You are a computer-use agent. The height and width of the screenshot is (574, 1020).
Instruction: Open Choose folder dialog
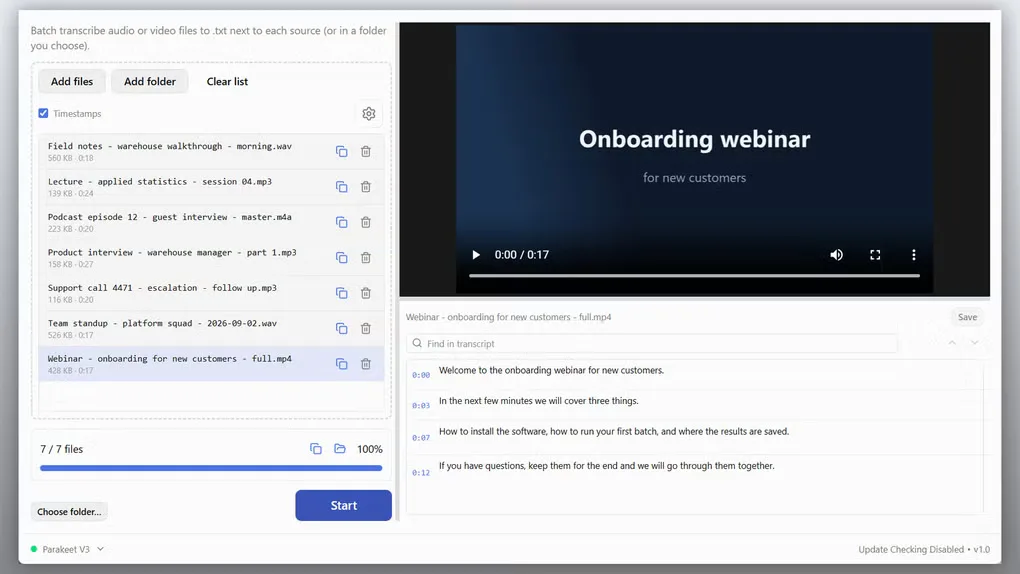click(69, 512)
